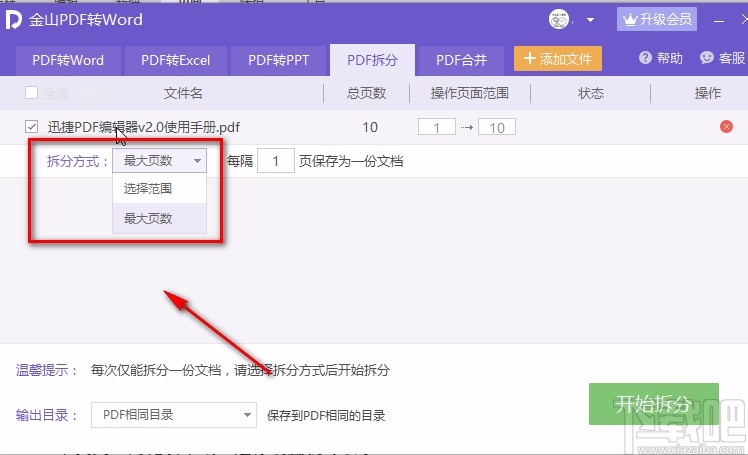Select the PDF拆分 tab
The height and width of the screenshot is (455, 748).
(x=372, y=60)
